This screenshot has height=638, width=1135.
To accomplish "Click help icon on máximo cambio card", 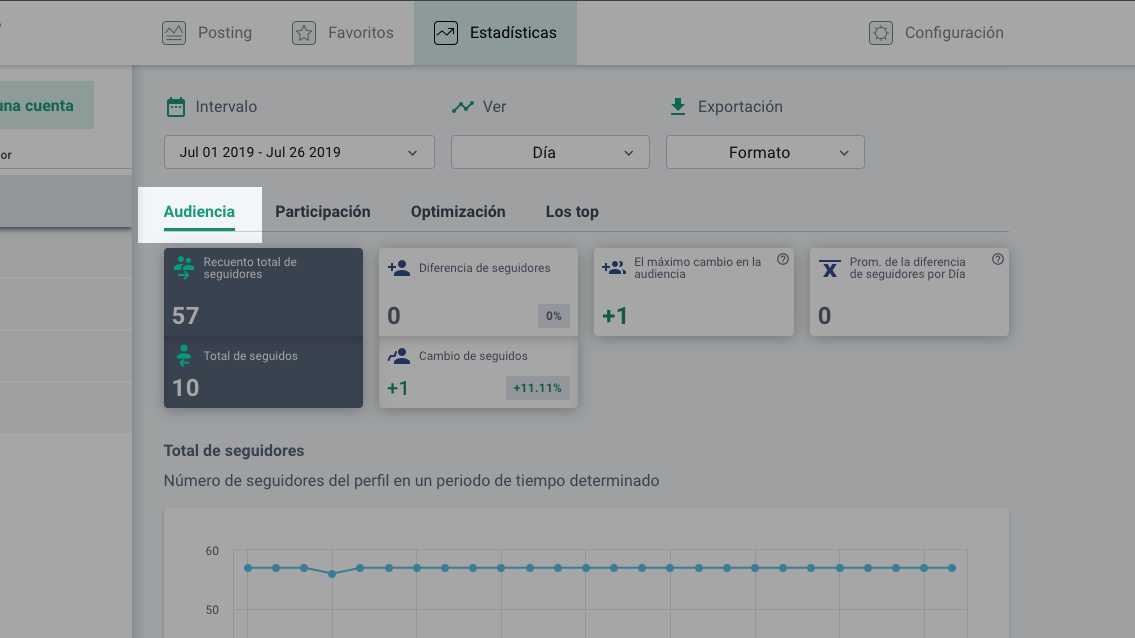I will pos(783,260).
